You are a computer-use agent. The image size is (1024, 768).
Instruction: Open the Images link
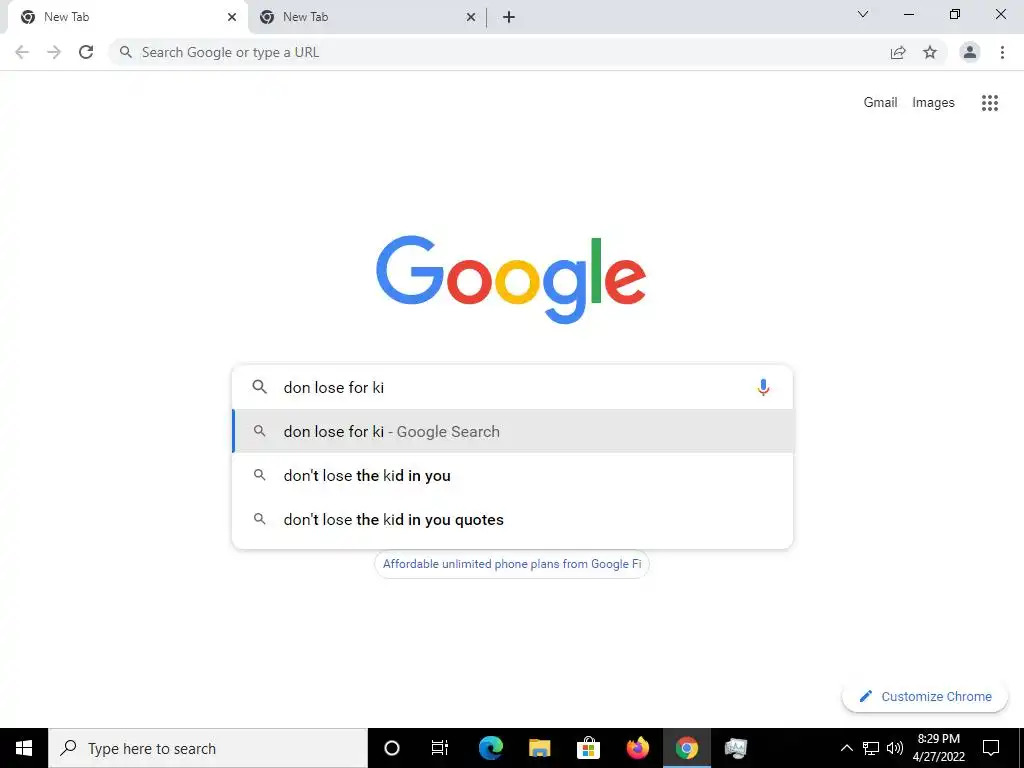point(933,103)
